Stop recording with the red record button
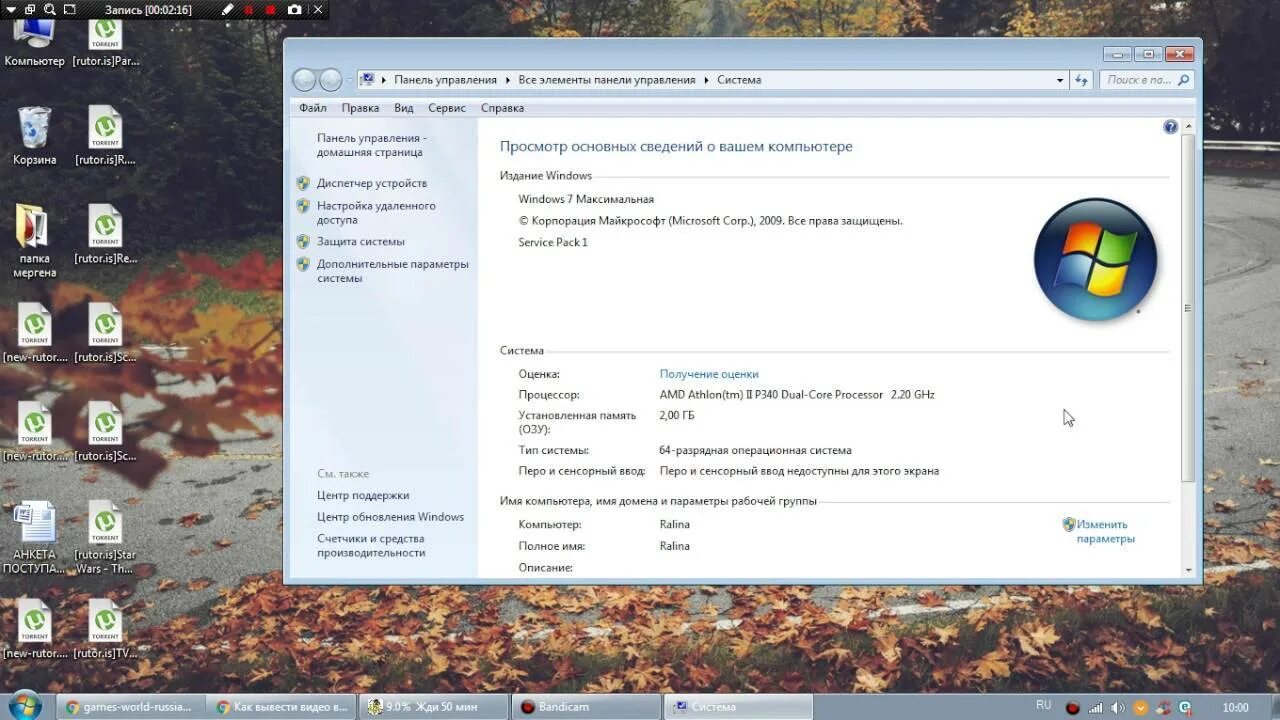This screenshot has width=1280, height=720. 271,10
